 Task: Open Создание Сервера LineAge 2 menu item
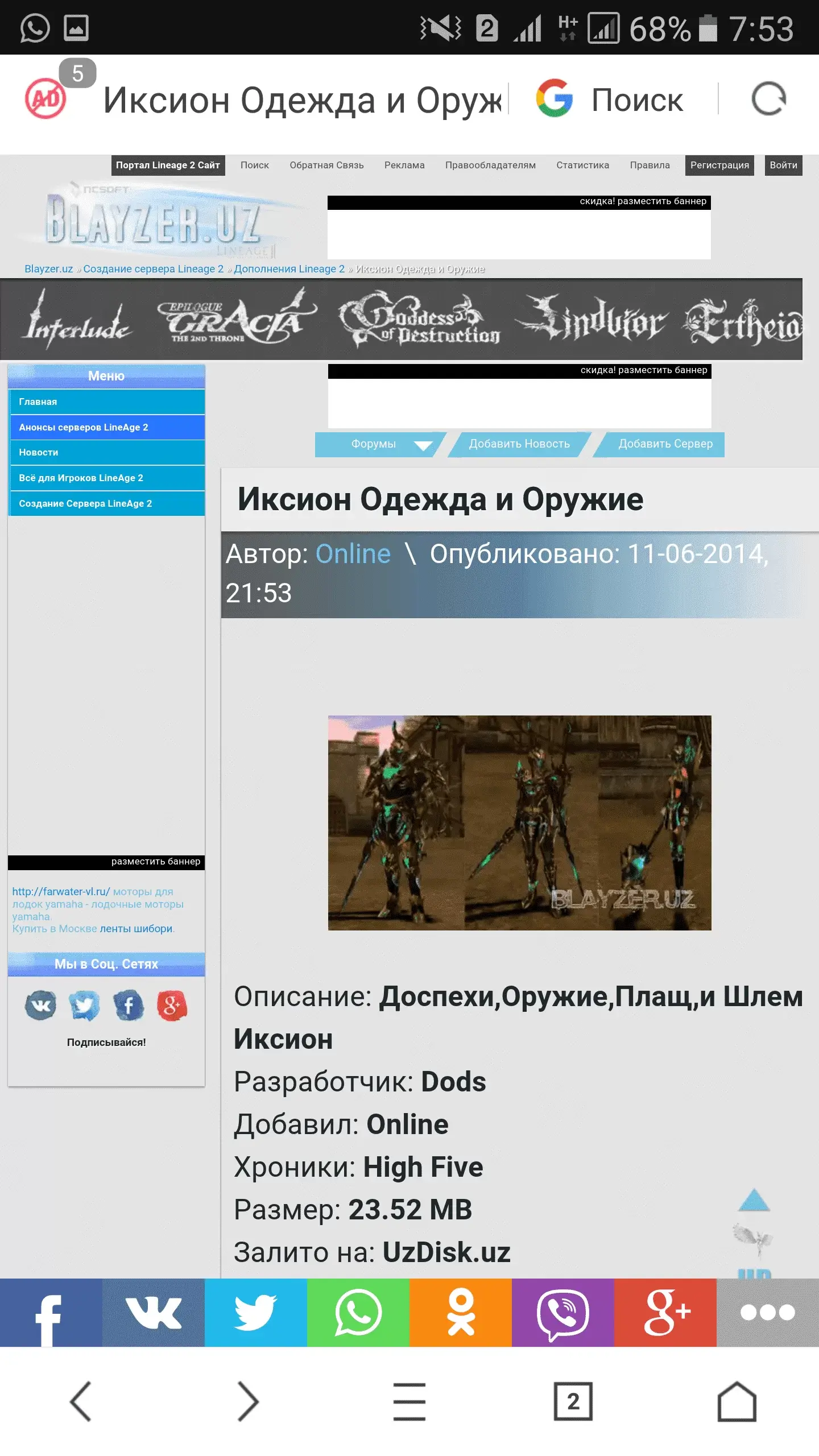pos(107,503)
